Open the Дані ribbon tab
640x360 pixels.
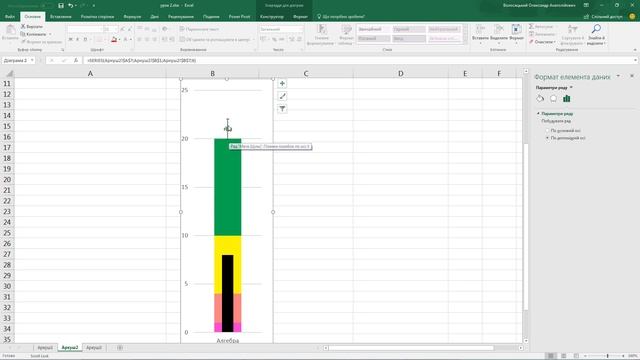coord(154,17)
